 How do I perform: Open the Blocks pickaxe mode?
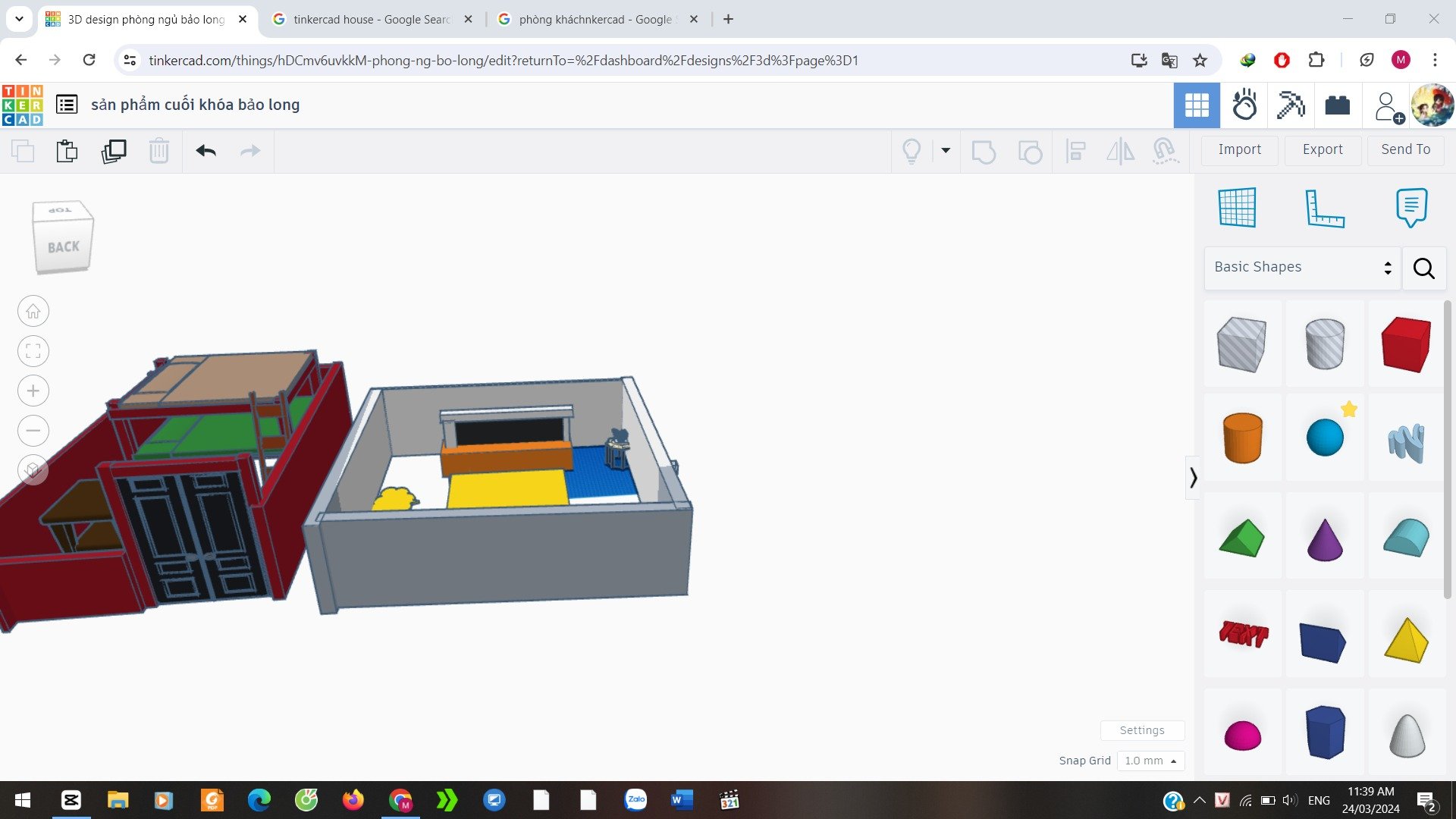[1291, 105]
